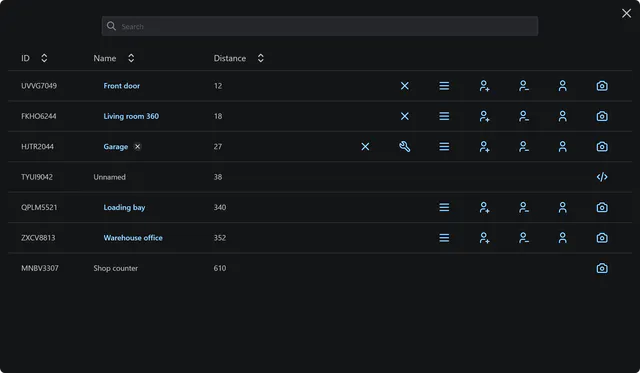
Task: Open the Loading bay link
Action: [x=124, y=207]
